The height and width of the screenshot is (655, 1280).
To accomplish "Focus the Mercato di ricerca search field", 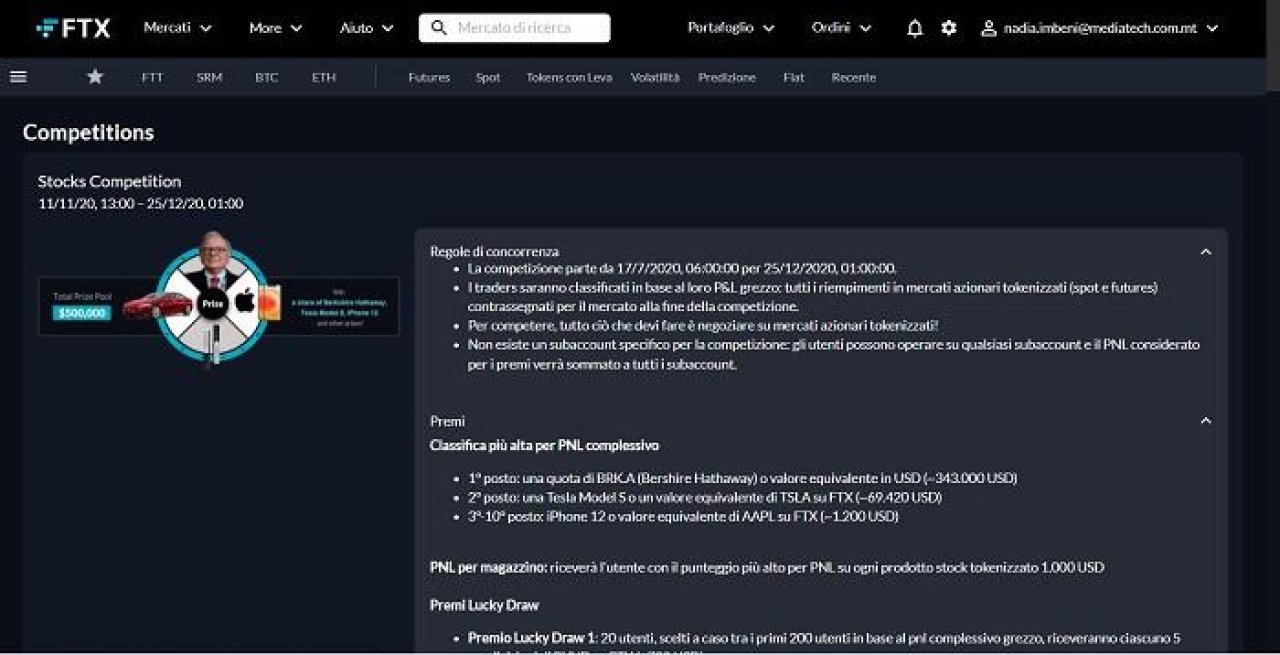I will click(514, 28).
